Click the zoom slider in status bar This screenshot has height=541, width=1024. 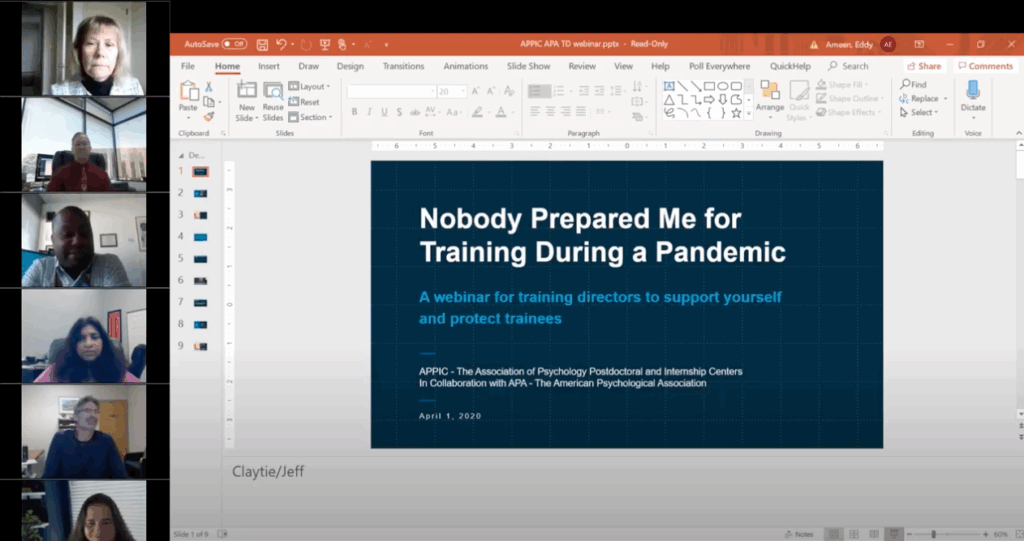click(935, 534)
